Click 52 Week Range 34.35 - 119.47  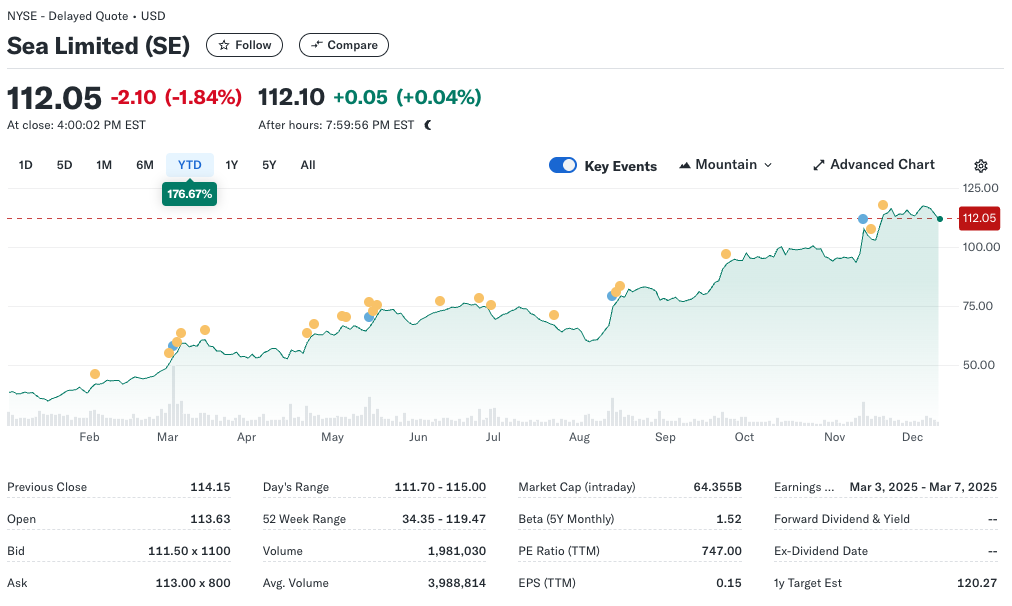click(444, 519)
